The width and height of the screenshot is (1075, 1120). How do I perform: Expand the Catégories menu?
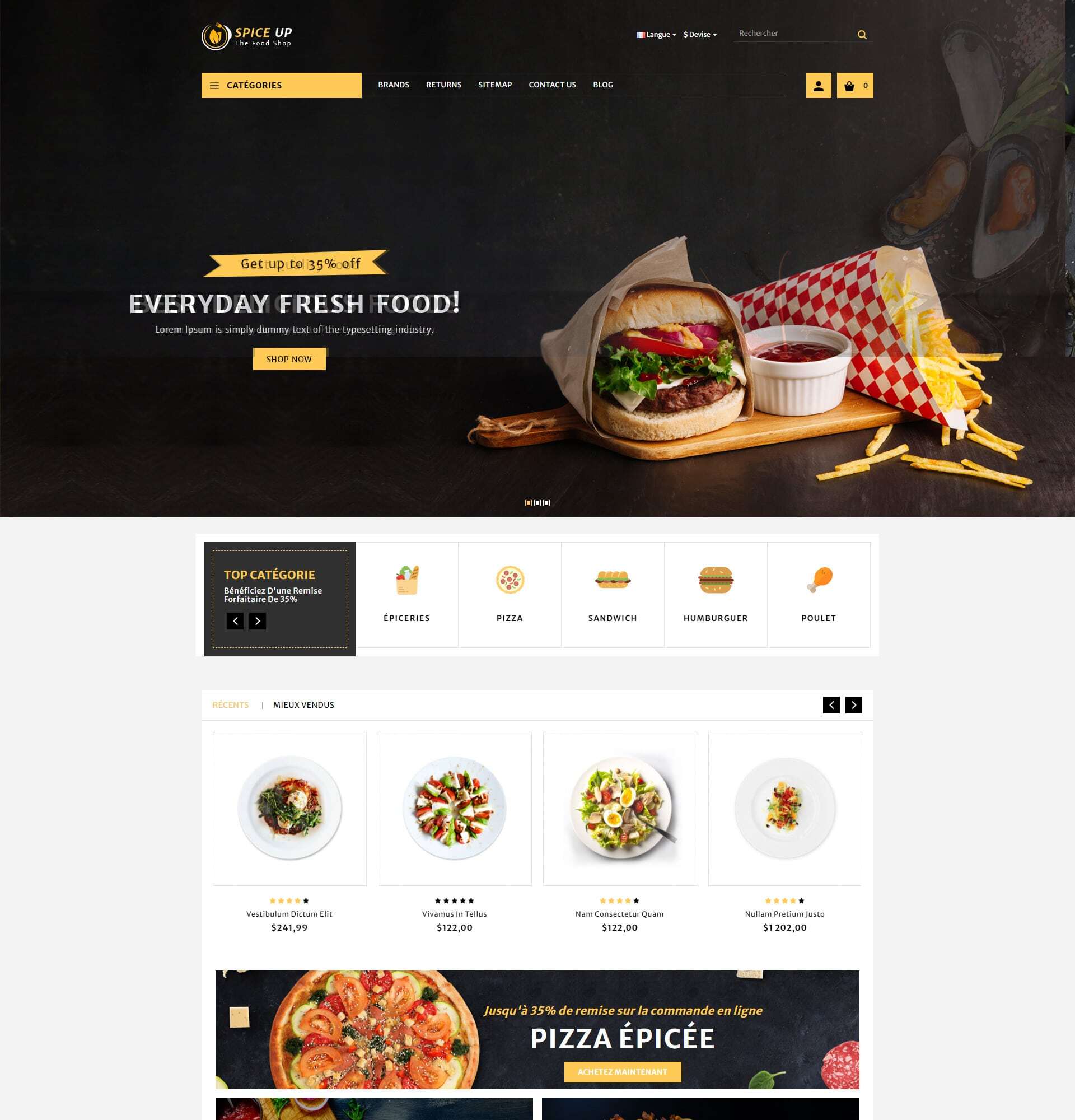click(x=281, y=85)
